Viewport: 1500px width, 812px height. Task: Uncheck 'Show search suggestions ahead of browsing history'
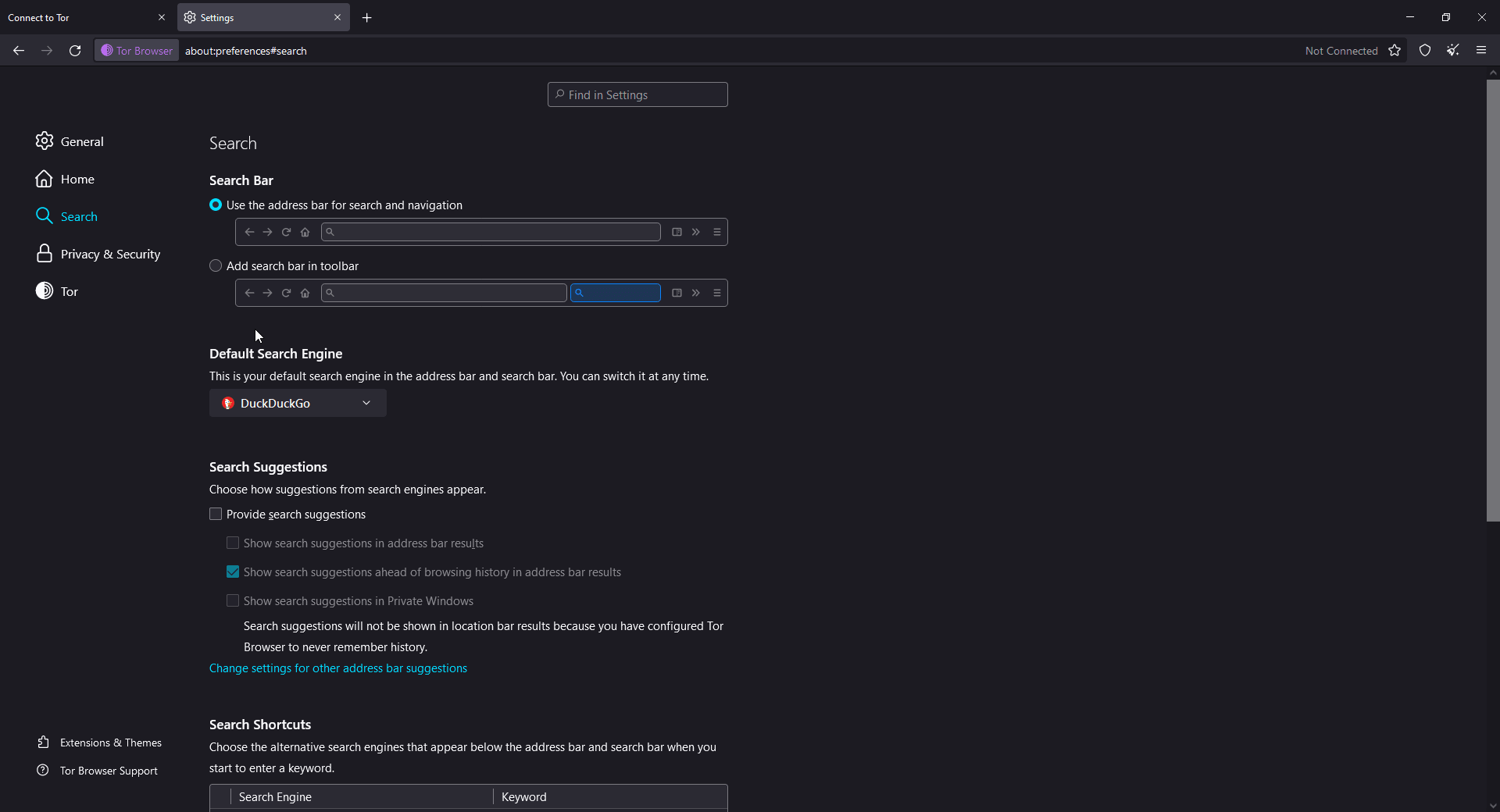pyautogui.click(x=233, y=572)
